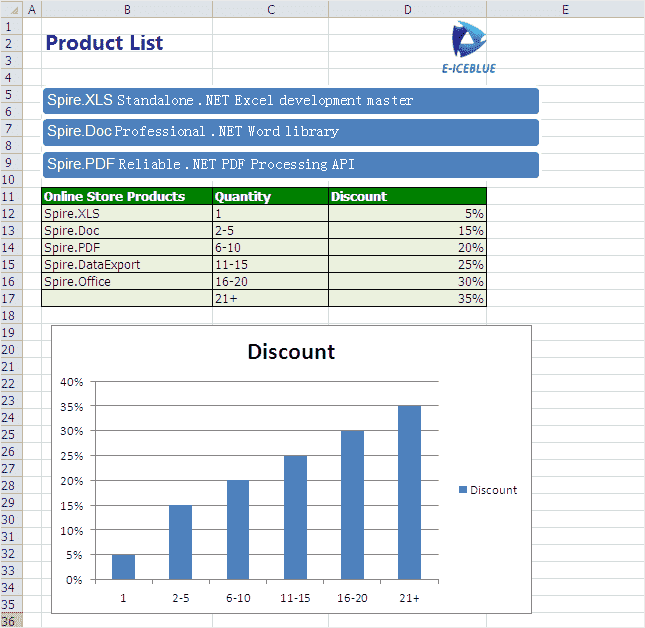Click the Discount legend entry in chart
Screen dimensions: 645x628
pyautogui.click(x=488, y=490)
